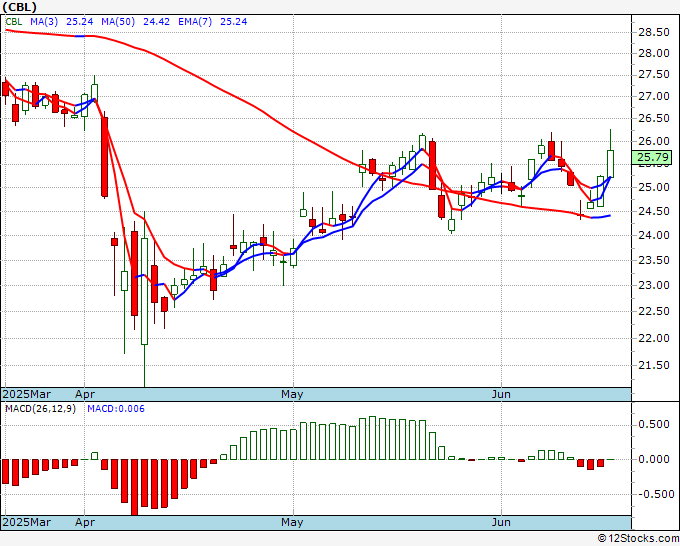Click the 28.50 price axis label
The height and width of the screenshot is (546, 680).
[654, 32]
